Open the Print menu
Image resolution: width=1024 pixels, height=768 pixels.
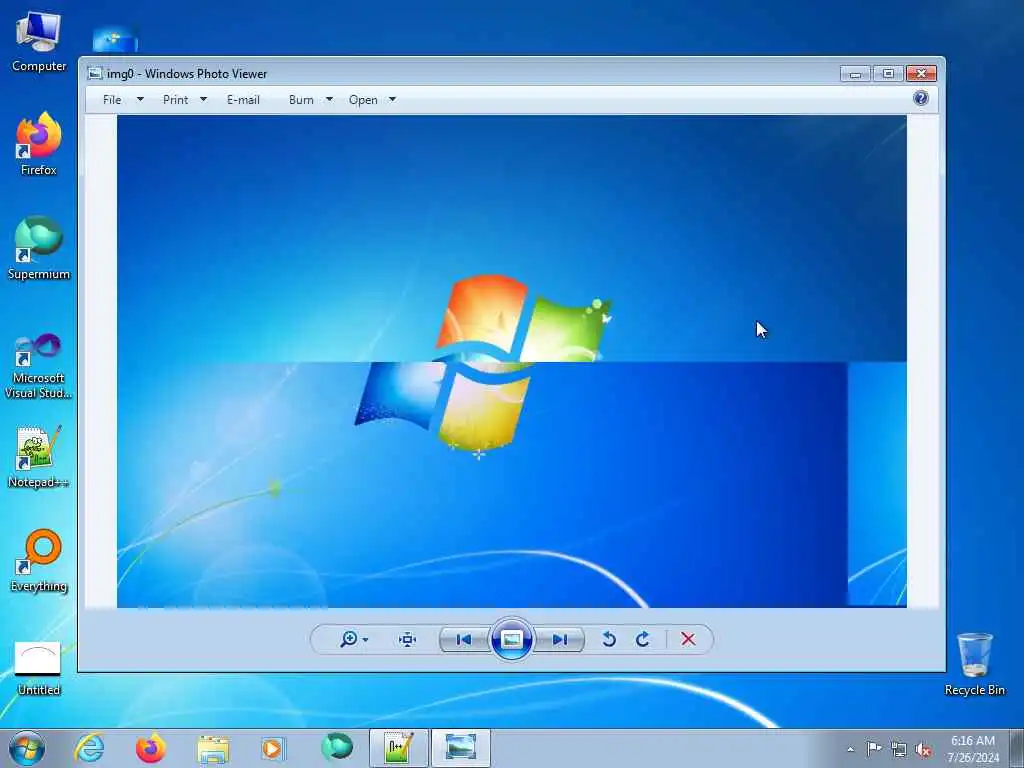pyautogui.click(x=176, y=99)
